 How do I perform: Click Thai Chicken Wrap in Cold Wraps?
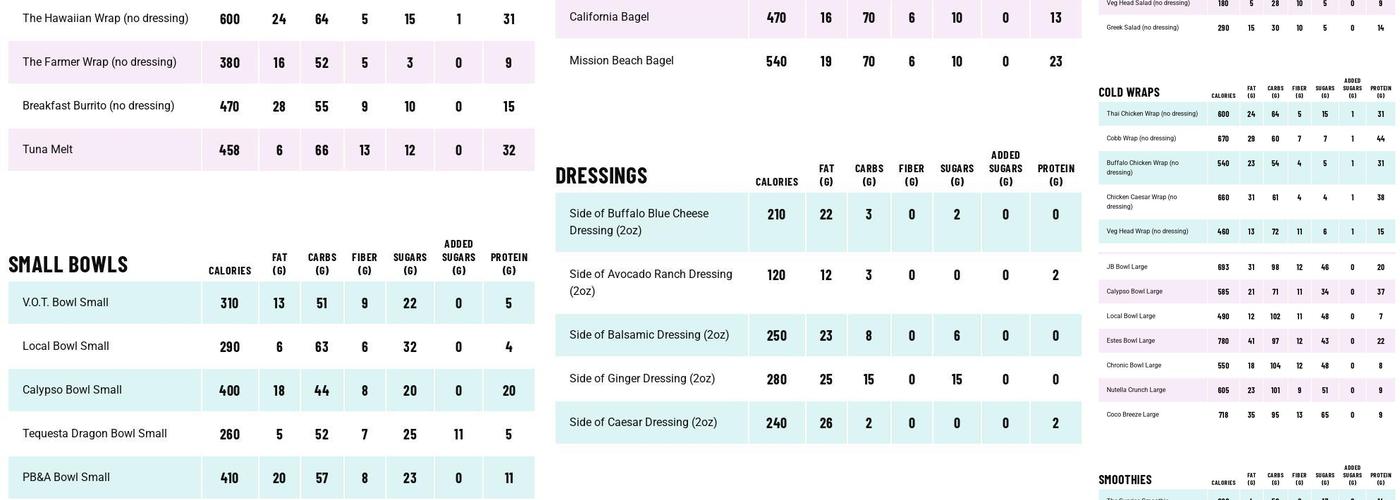[x=1151, y=114]
